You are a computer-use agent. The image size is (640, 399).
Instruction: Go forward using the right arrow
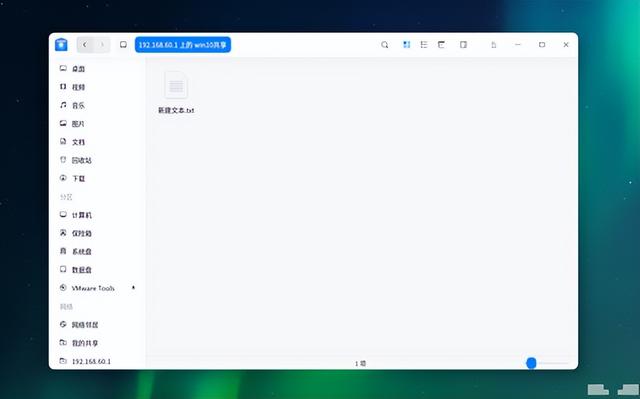coord(102,44)
